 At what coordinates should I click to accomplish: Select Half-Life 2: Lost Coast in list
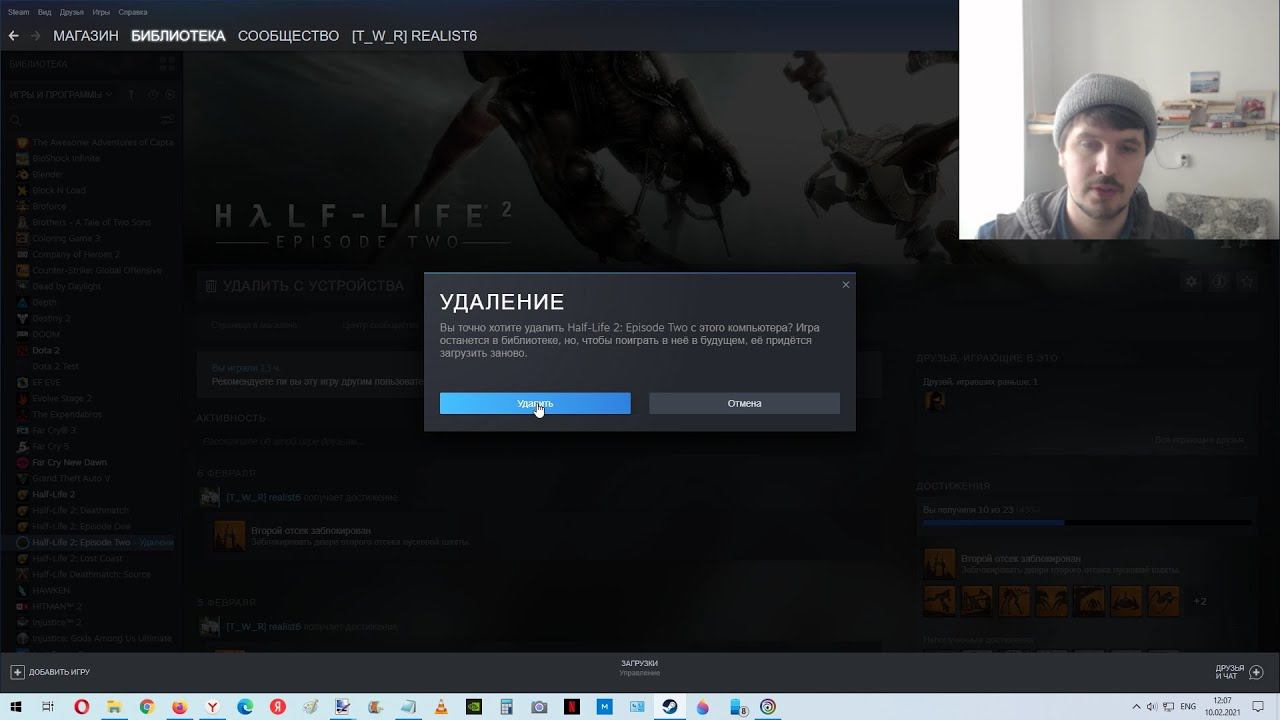(77, 558)
